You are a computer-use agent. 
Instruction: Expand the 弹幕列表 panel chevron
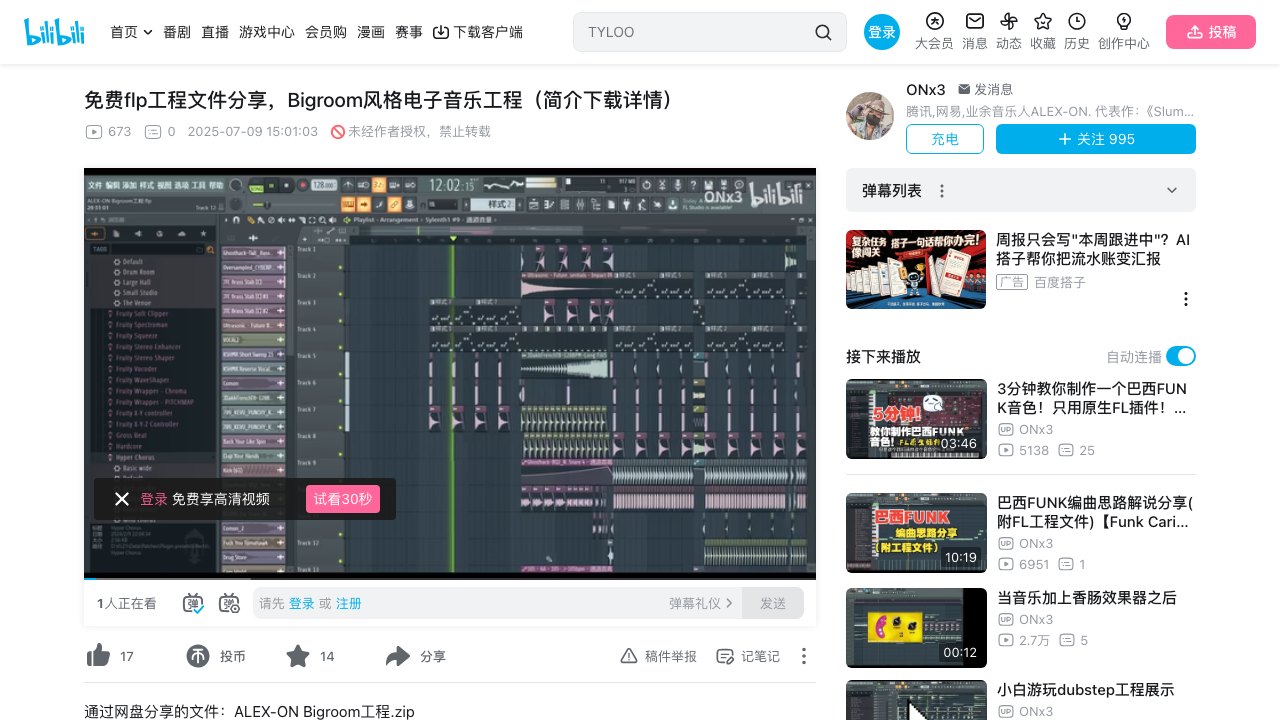pos(1172,190)
